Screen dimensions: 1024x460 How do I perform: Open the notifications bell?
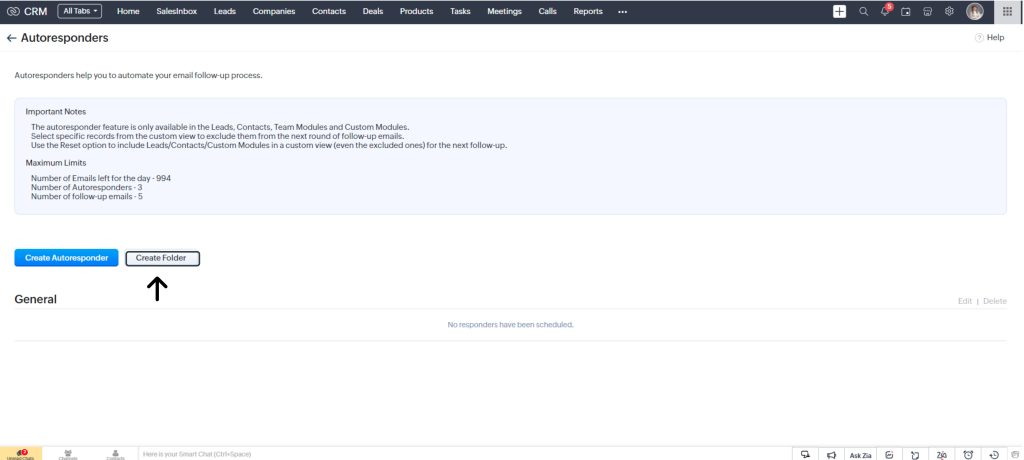pos(885,11)
